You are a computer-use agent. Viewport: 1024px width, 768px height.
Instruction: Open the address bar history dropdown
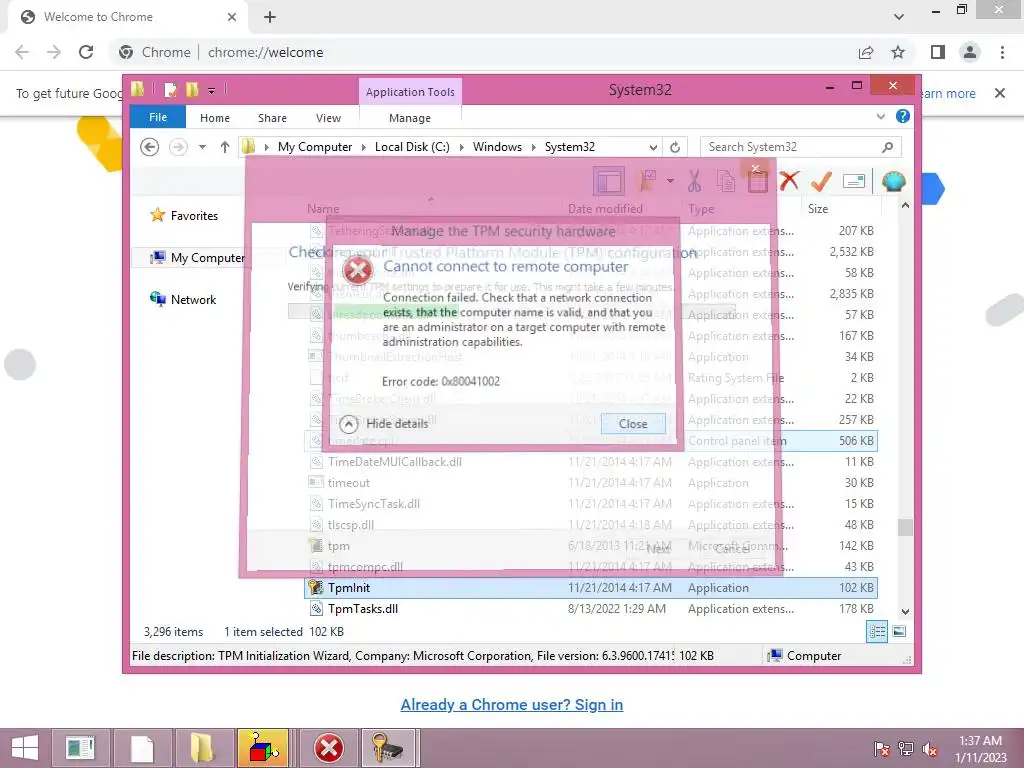(x=653, y=148)
